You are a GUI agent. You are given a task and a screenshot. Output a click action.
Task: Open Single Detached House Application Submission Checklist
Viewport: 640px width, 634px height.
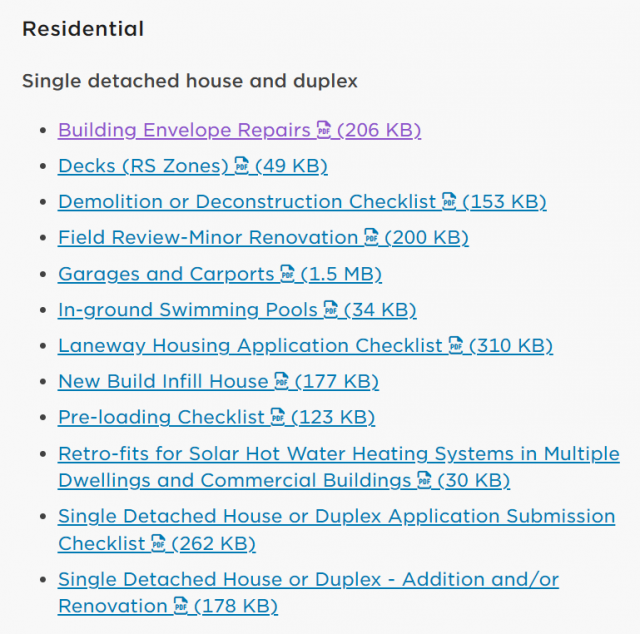pos(336,516)
